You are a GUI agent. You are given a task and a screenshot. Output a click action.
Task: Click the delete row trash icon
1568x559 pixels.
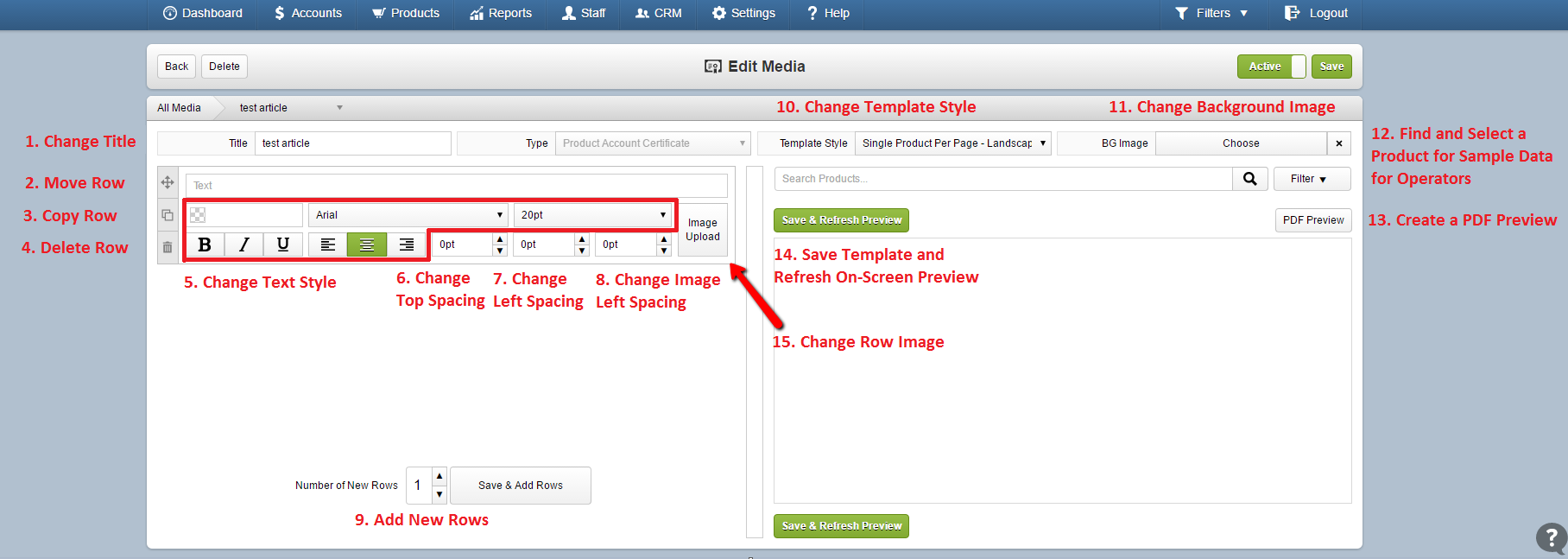(168, 247)
